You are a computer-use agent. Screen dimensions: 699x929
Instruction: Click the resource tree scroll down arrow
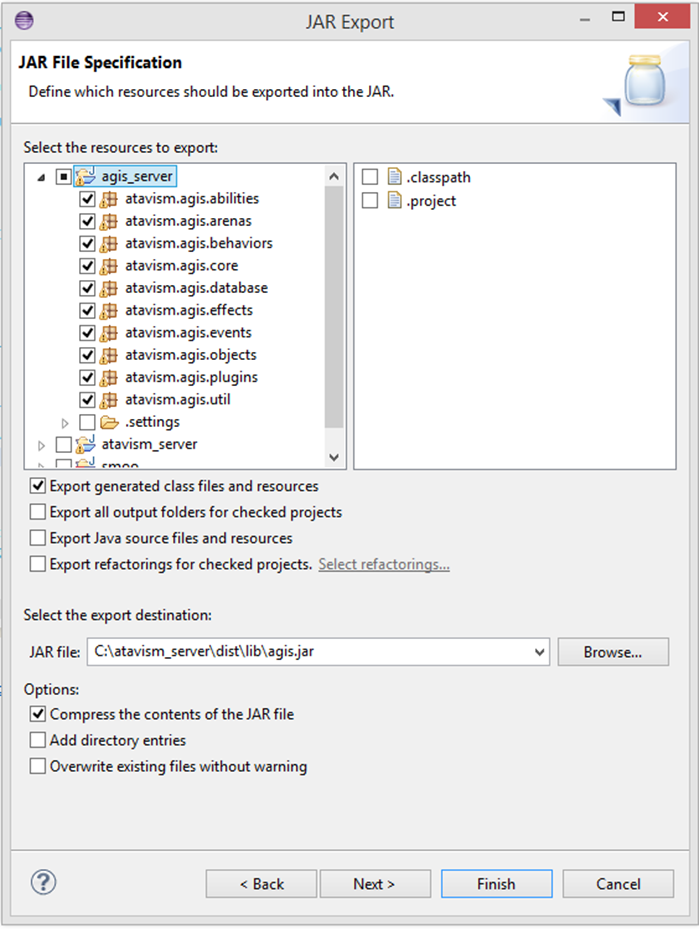334,457
